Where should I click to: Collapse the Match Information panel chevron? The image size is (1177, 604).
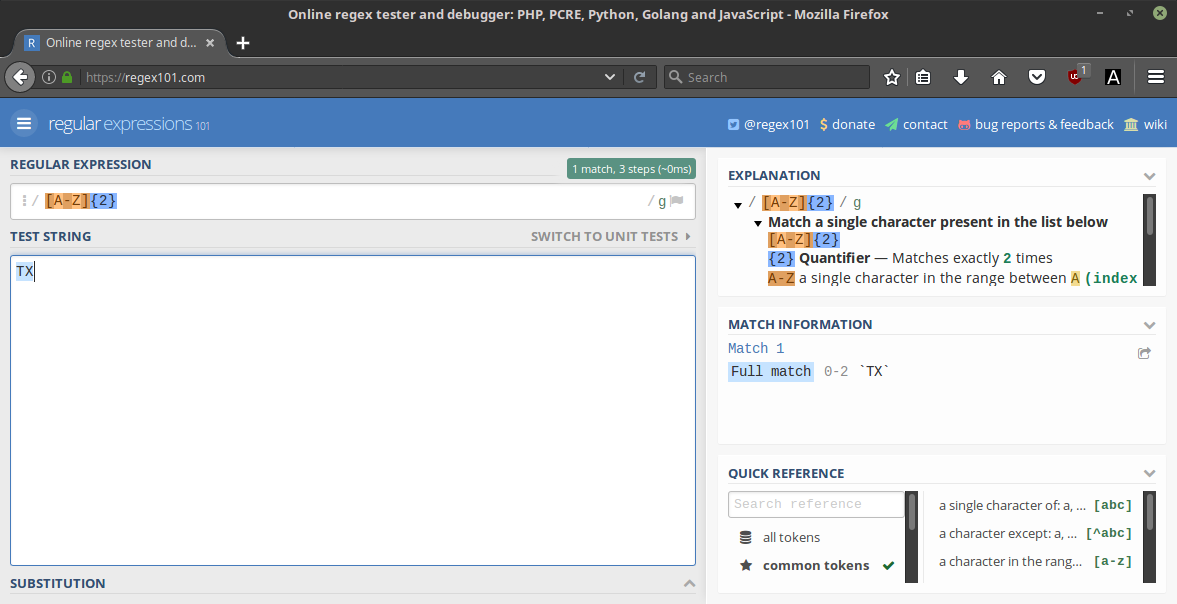tap(1149, 325)
